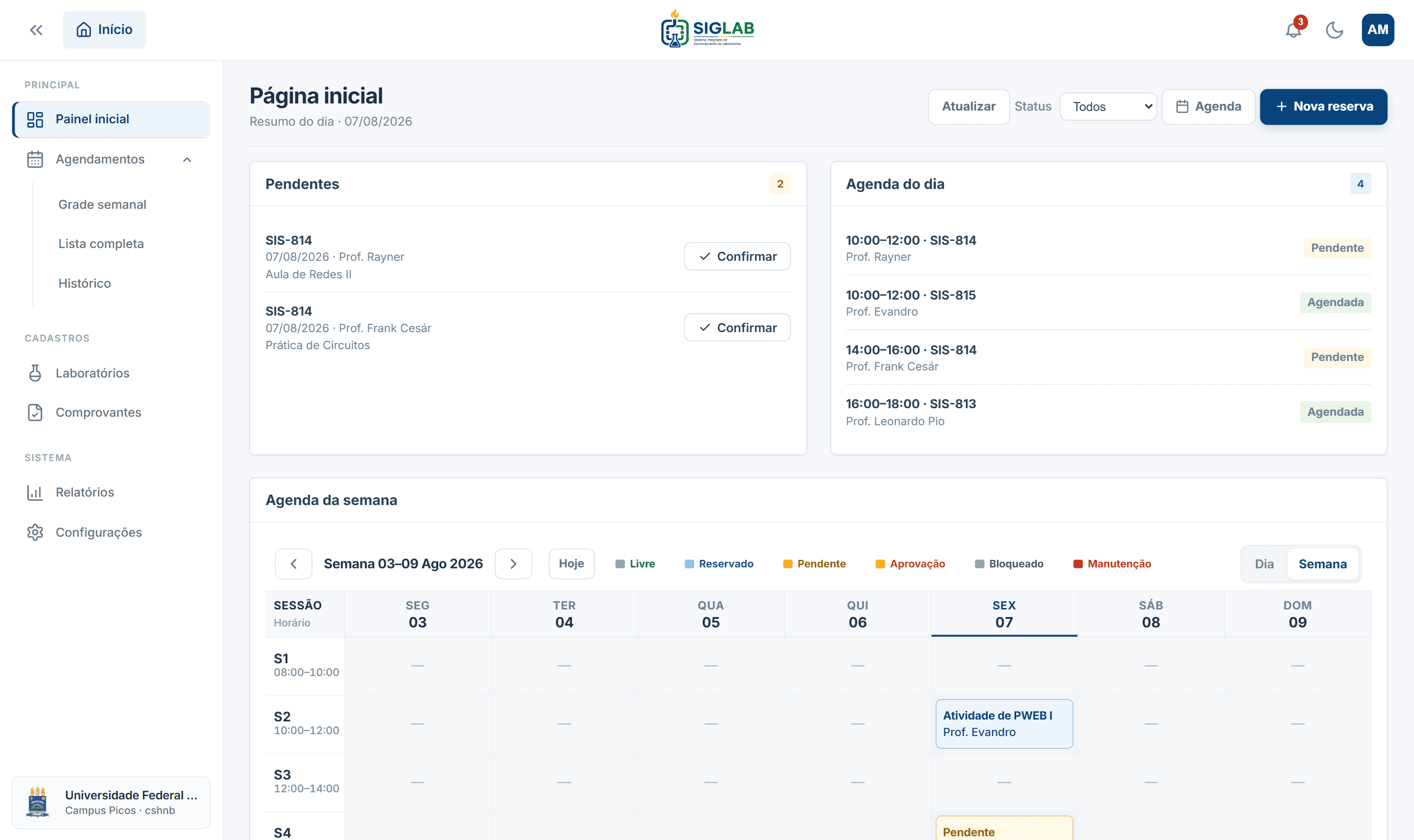
Task: Click the university crest icon
Action: [x=38, y=802]
